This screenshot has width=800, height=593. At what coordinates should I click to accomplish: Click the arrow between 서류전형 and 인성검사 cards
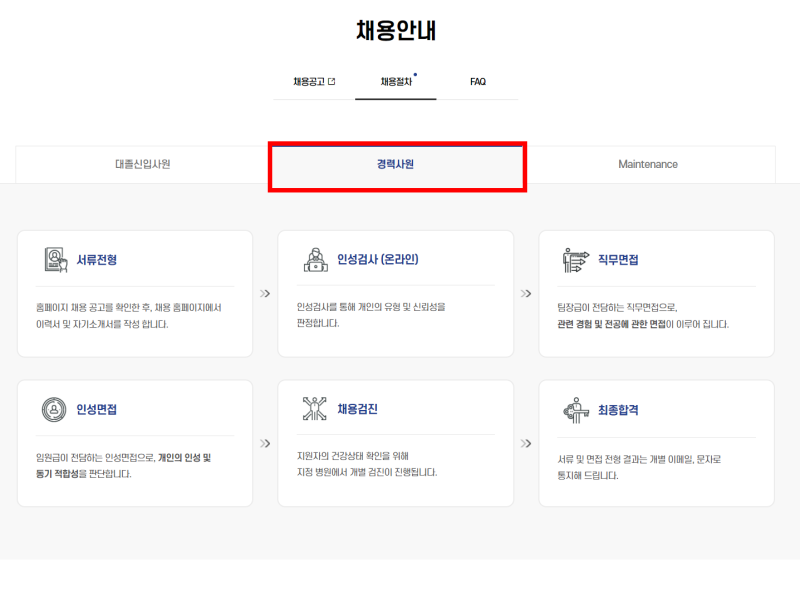click(x=265, y=294)
